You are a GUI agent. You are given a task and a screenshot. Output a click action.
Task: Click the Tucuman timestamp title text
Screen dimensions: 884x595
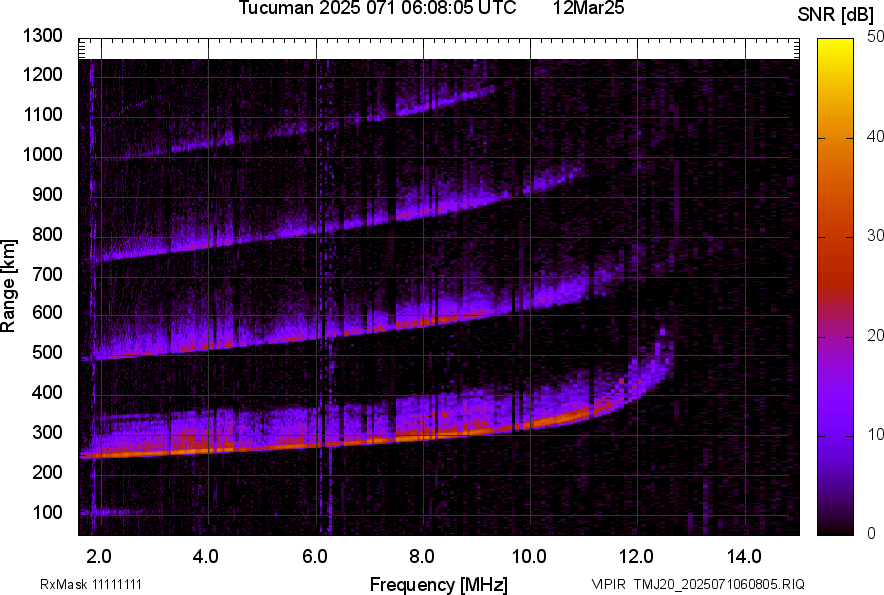click(377, 9)
